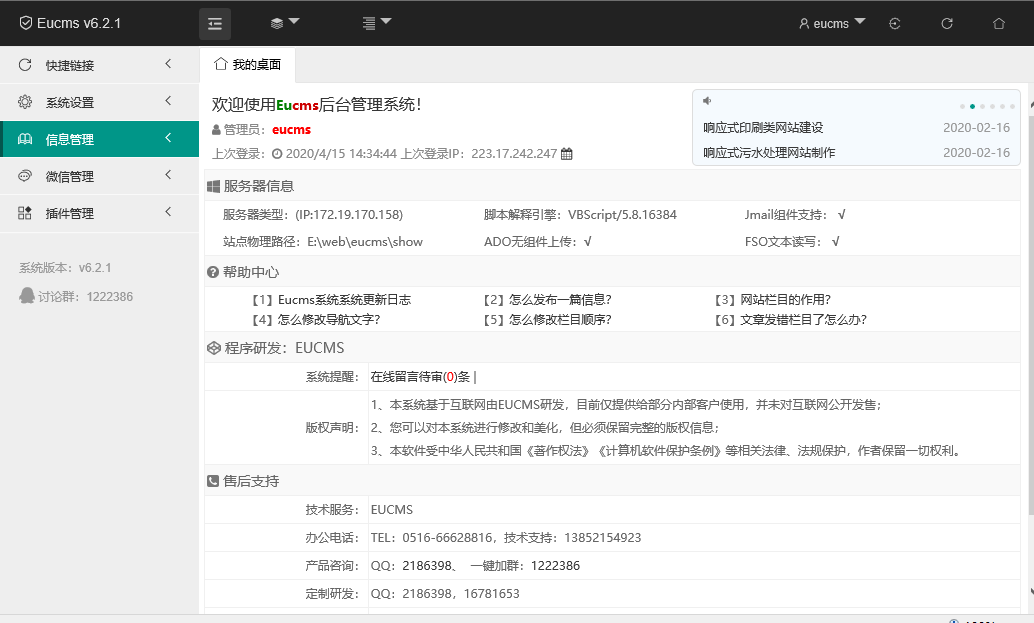Image resolution: width=1034 pixels, height=623 pixels.
Task: Click the phone icon beside 售后支持
Action: coord(213,481)
